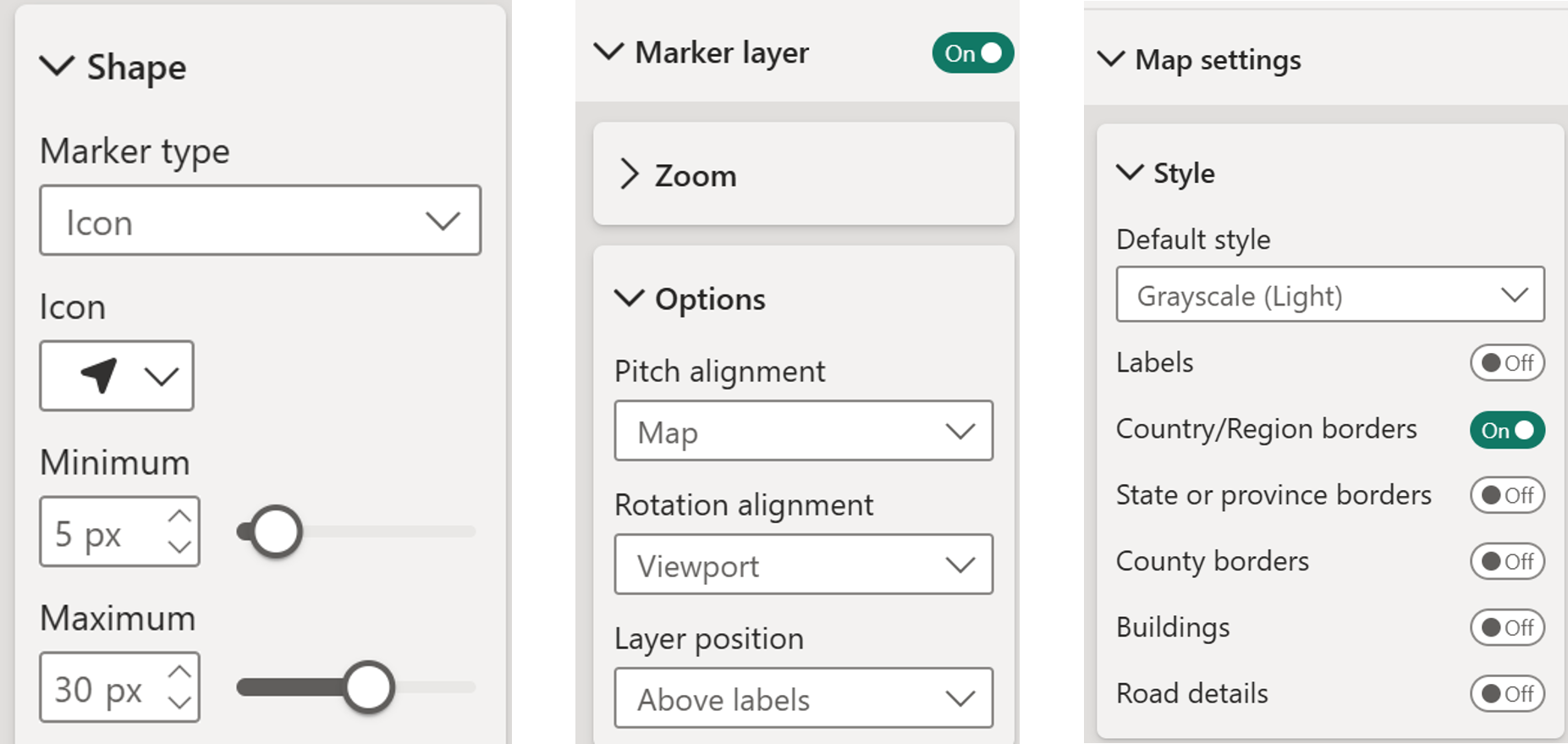This screenshot has width=1568, height=744.
Task: Turn on the Buildings toggle
Action: coord(1507,627)
